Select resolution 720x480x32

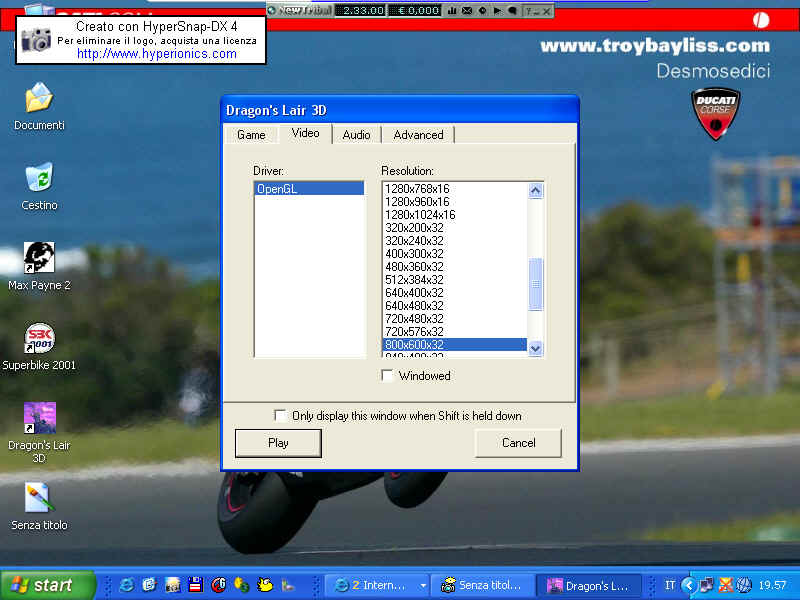pyautogui.click(x=455, y=319)
